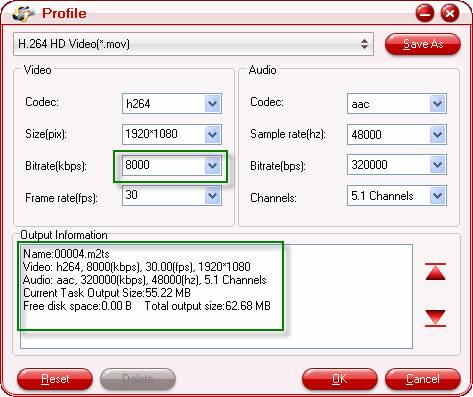Screen dimensions: 473x397
Task: Click the Cancel button
Action: coord(423,379)
